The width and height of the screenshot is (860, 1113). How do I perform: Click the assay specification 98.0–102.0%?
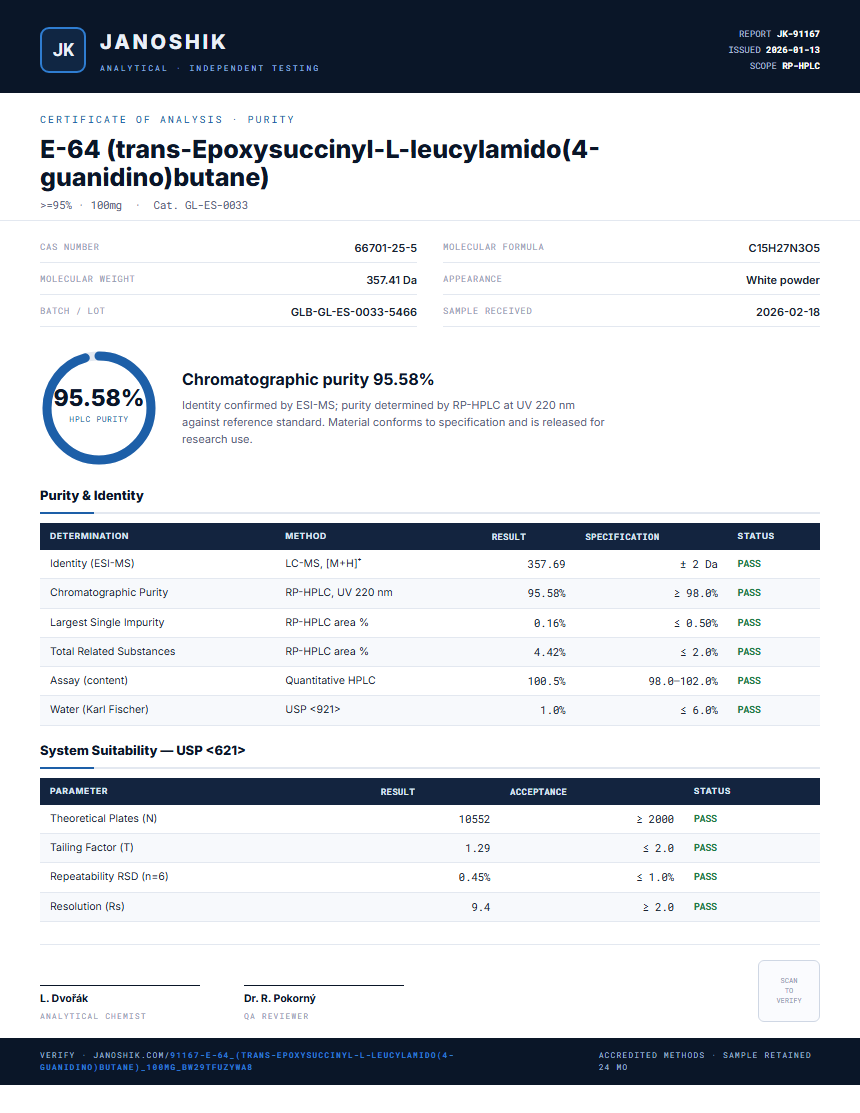click(x=683, y=681)
